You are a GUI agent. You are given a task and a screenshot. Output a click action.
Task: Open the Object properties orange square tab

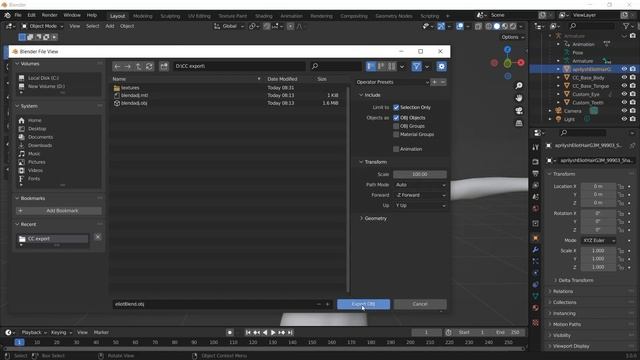[x=536, y=238]
